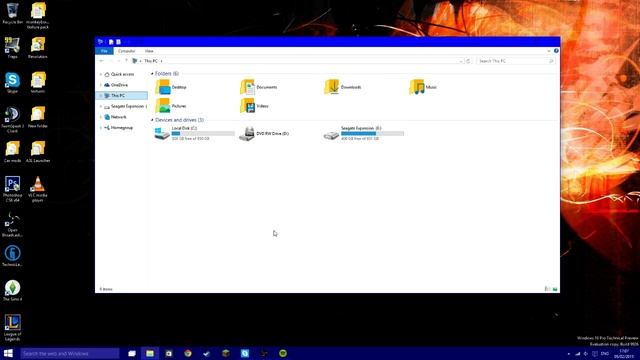Image resolution: width=640 pixels, height=360 pixels.
Task: Open the Pictures folder
Action: [x=171, y=106]
